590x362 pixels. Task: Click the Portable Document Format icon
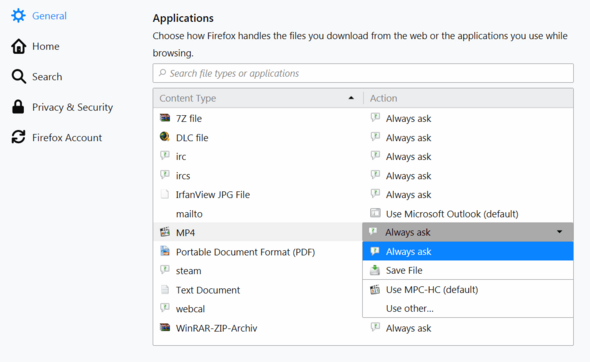pos(165,251)
